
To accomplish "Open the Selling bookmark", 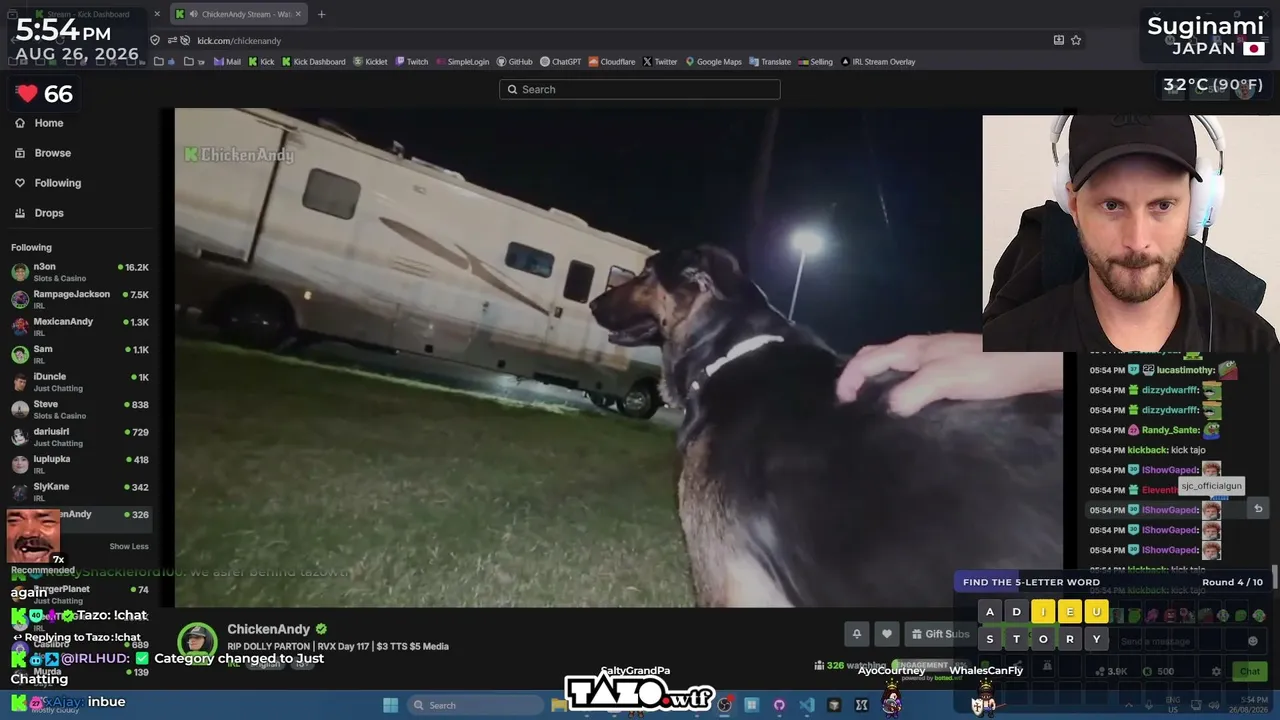I will (x=815, y=62).
